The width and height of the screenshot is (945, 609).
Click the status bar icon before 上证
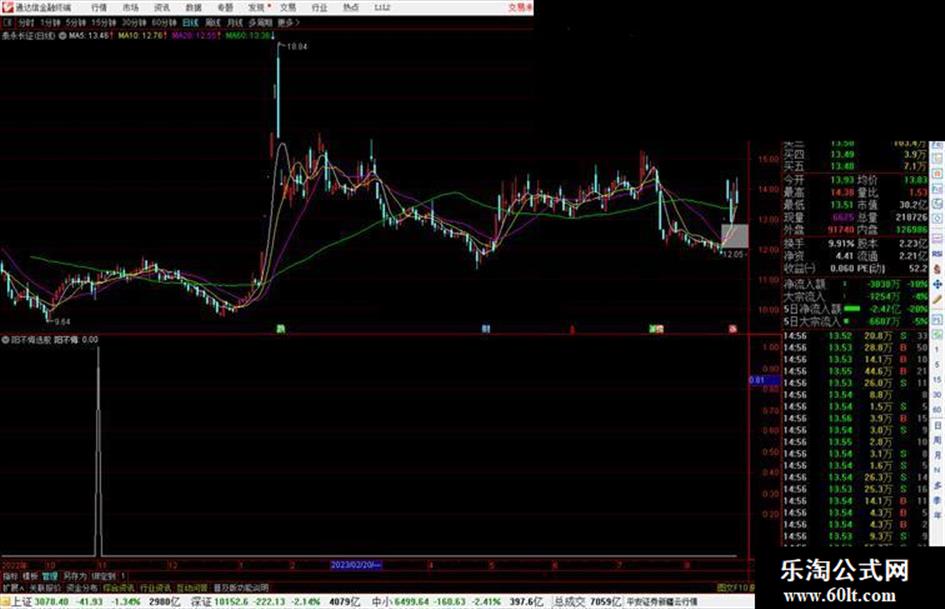click(x=5, y=602)
